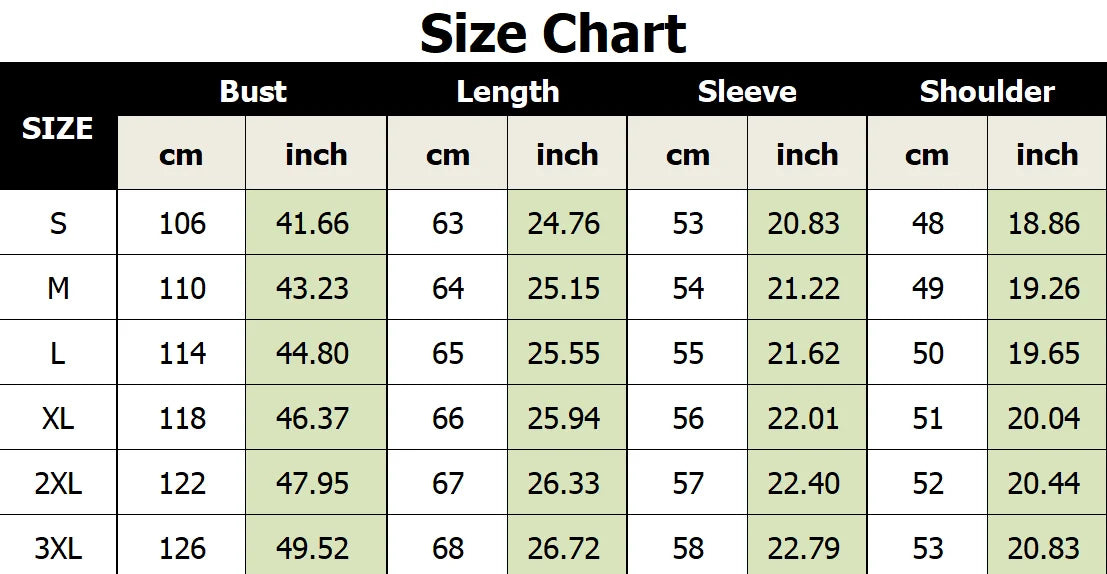Click the shoulder inch value 20.44
Viewport: 1107px width, 574px height.
(1044, 483)
